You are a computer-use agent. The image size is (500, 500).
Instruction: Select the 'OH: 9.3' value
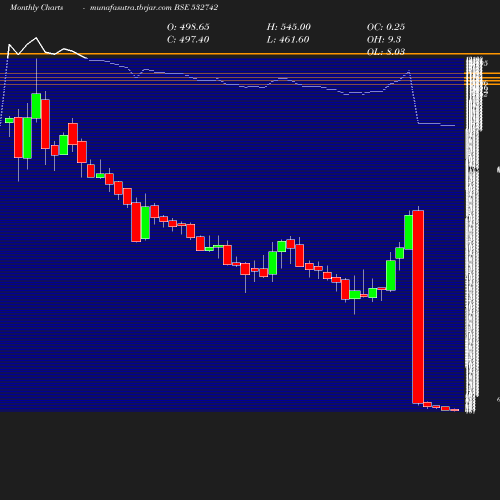click(384, 40)
